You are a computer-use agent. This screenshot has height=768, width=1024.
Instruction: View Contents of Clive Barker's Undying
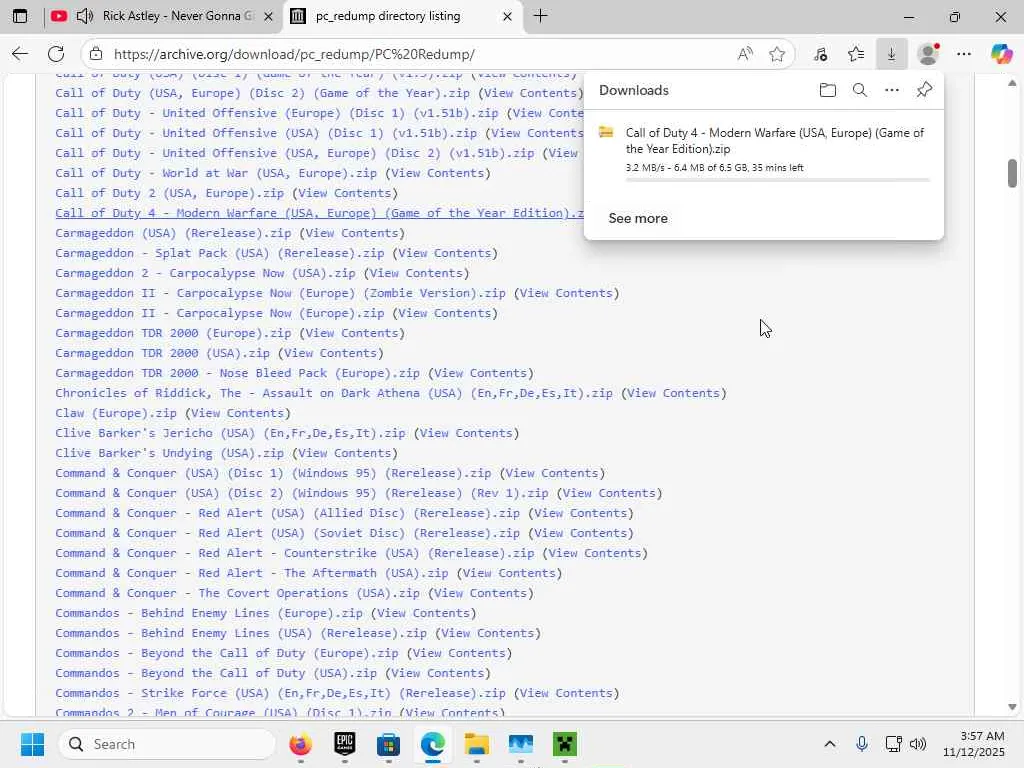coord(345,453)
